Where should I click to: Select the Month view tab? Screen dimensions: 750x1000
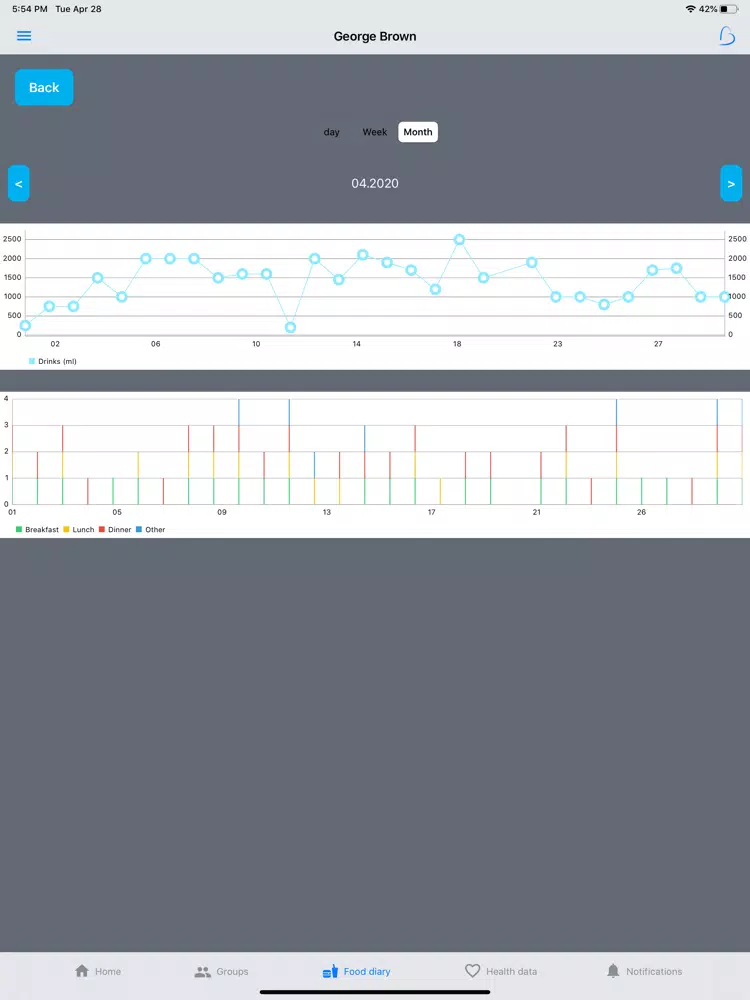[418, 132]
